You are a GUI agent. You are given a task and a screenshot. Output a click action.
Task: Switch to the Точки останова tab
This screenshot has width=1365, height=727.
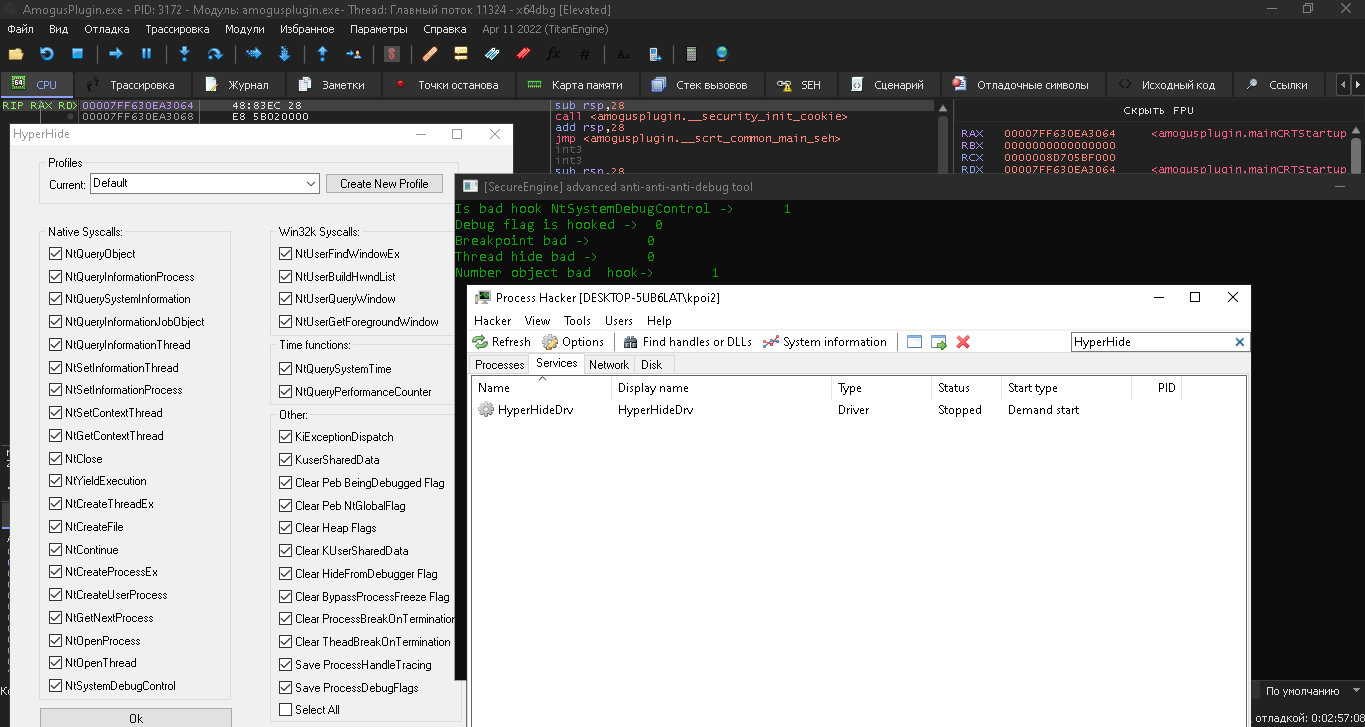(447, 85)
